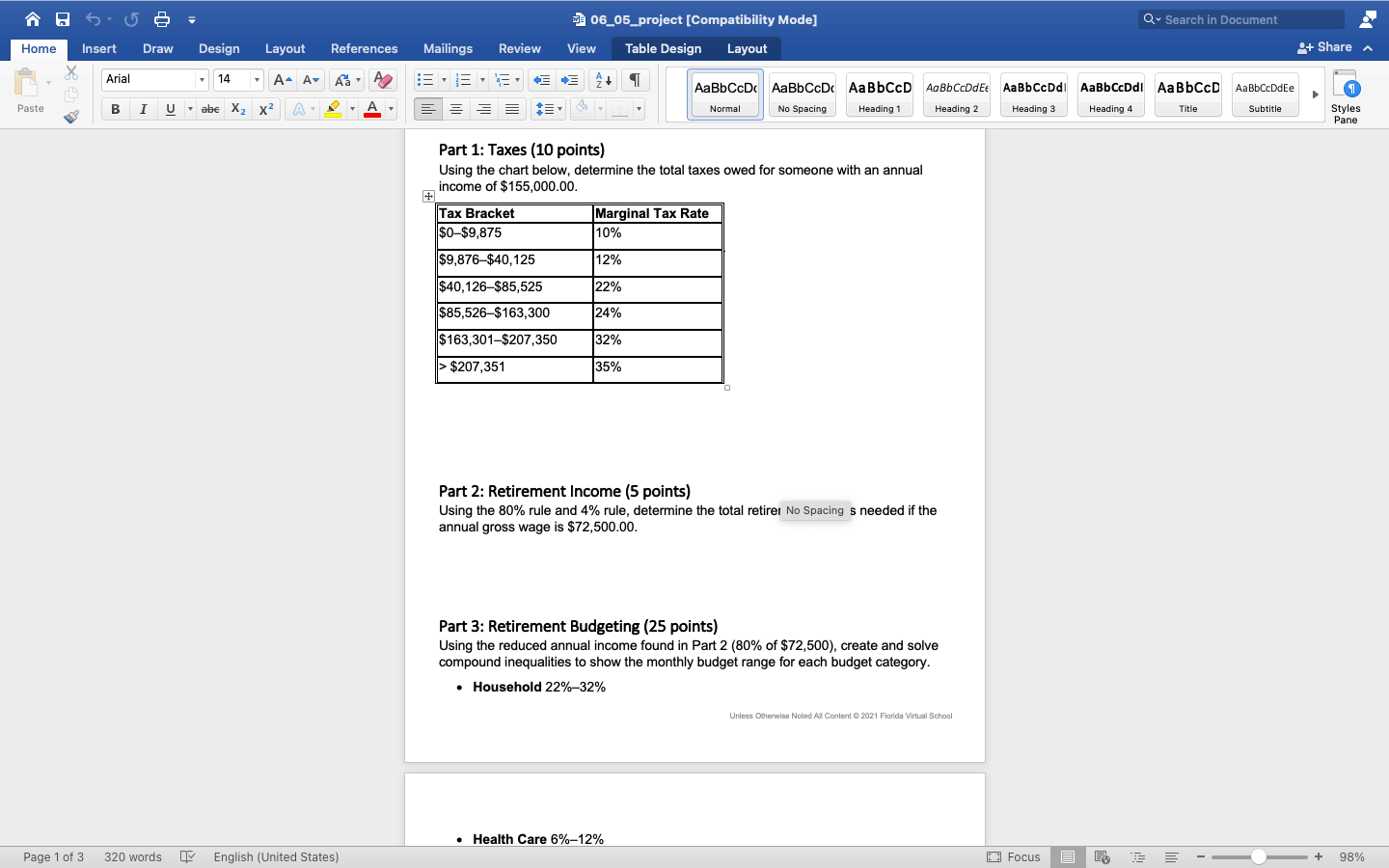Toggle italic formatting
This screenshot has width=1389, height=868.
(x=143, y=109)
